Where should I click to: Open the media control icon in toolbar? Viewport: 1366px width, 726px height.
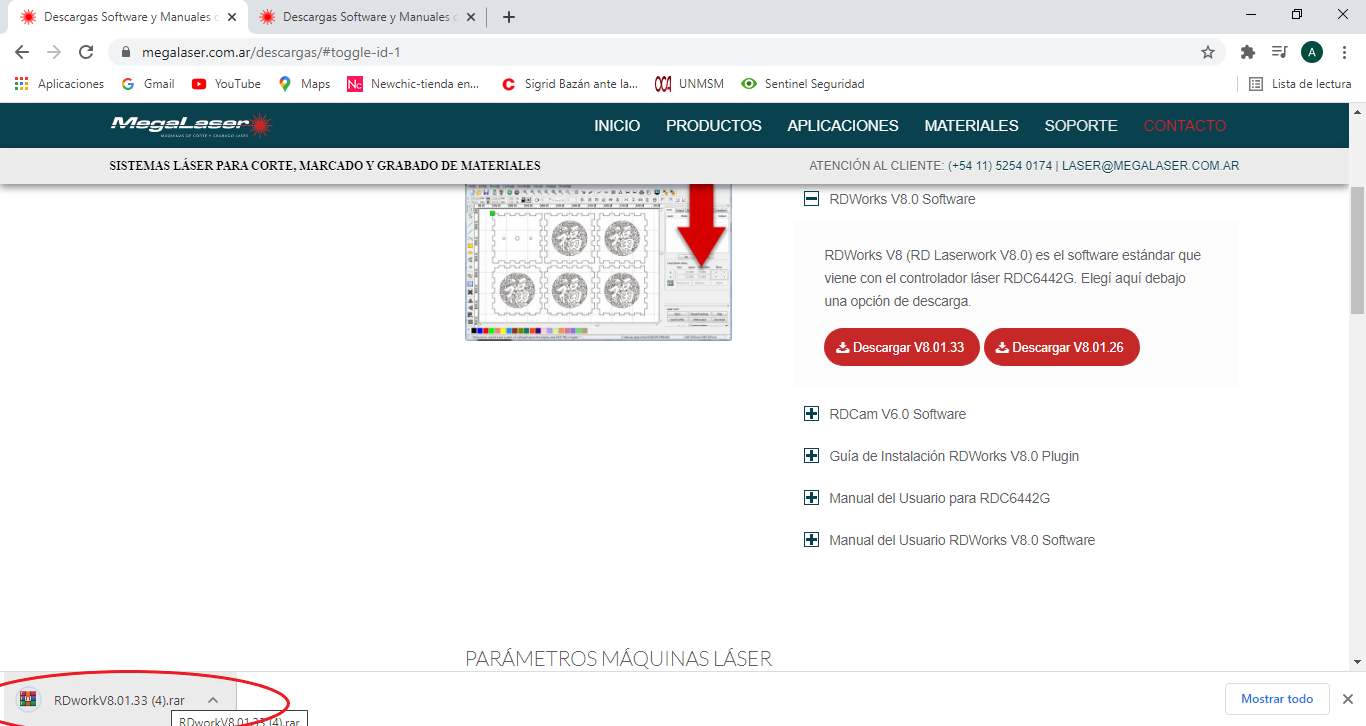tap(1279, 52)
